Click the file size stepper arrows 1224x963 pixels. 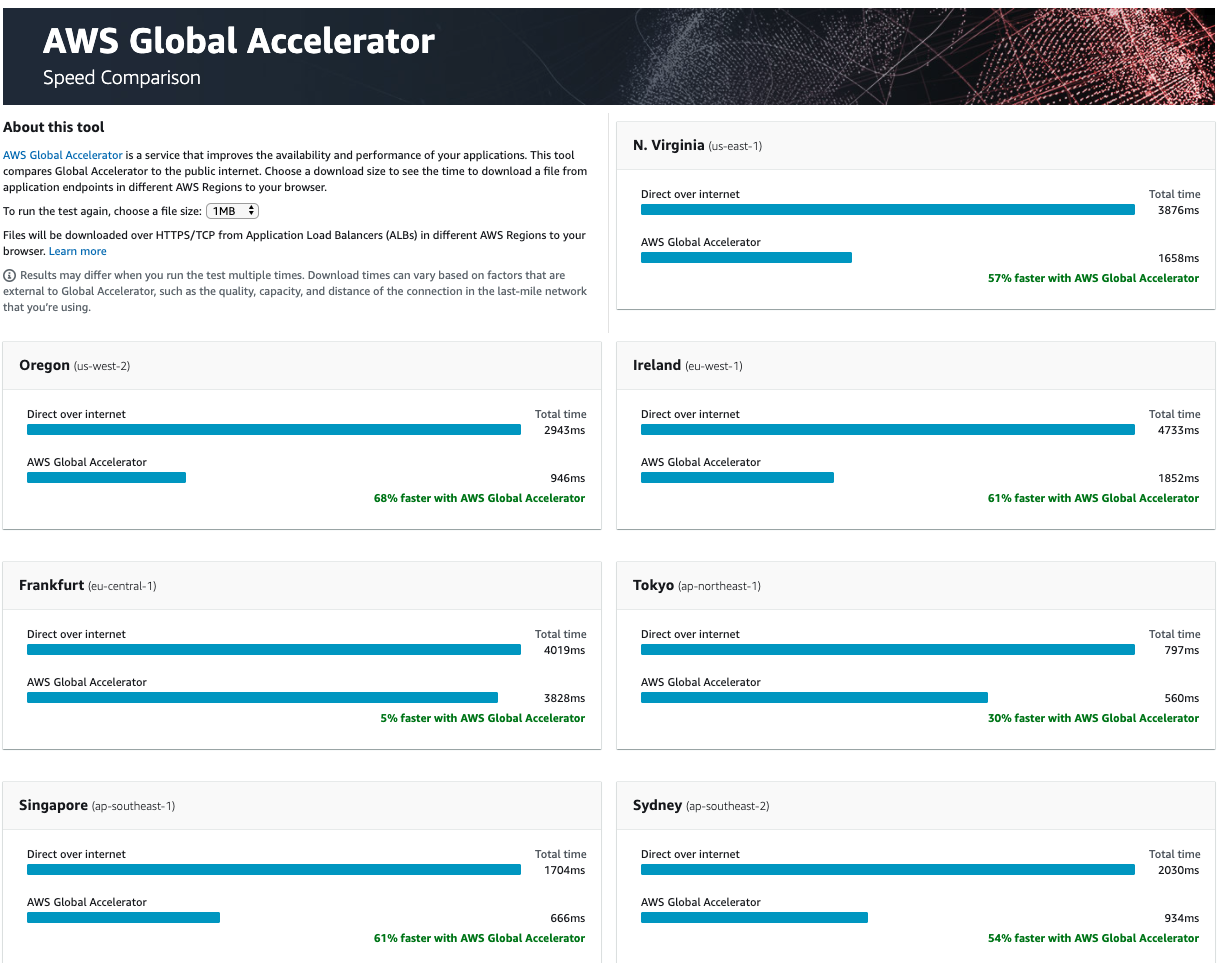(x=252, y=210)
